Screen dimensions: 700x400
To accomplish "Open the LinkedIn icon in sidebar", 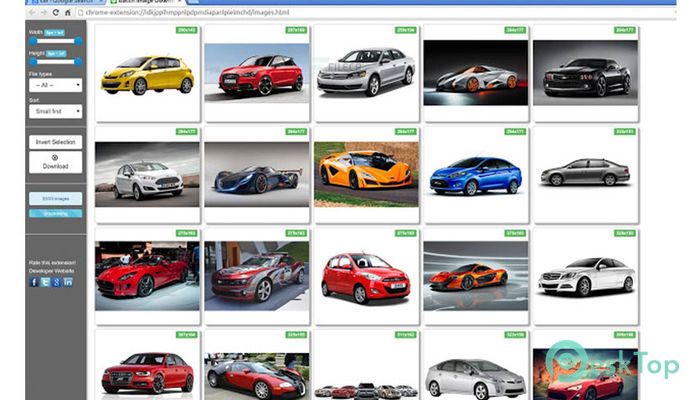I will (x=68, y=282).
